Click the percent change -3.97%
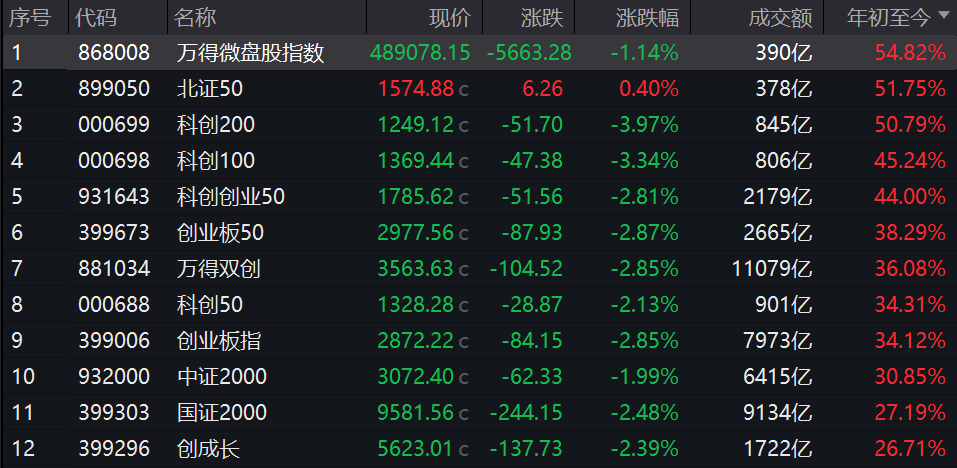 (x=645, y=125)
